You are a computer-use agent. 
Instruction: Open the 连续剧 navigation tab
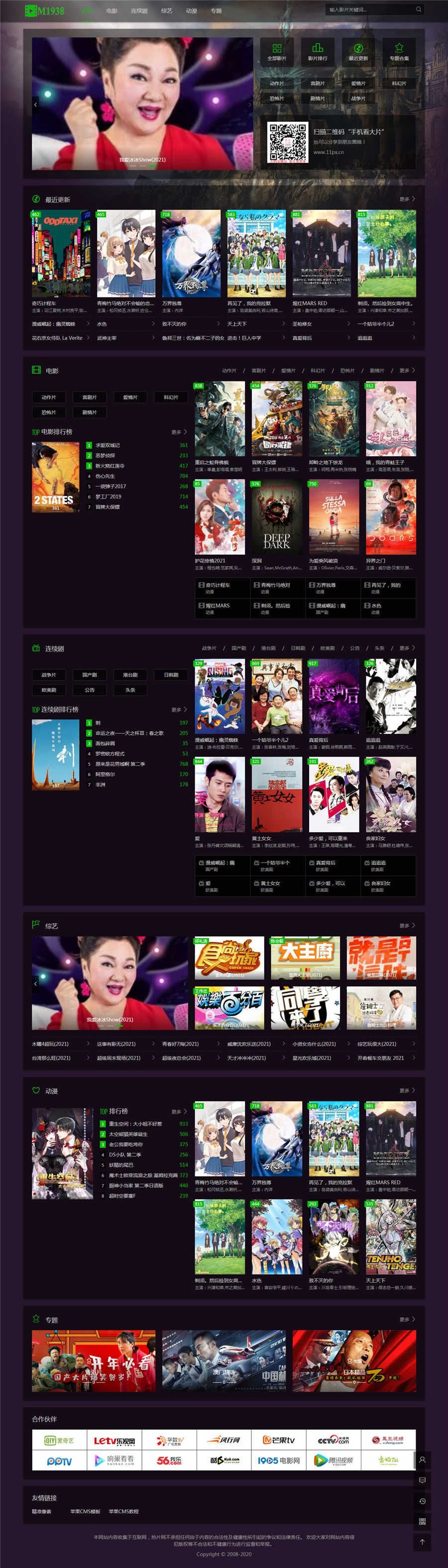point(139,11)
